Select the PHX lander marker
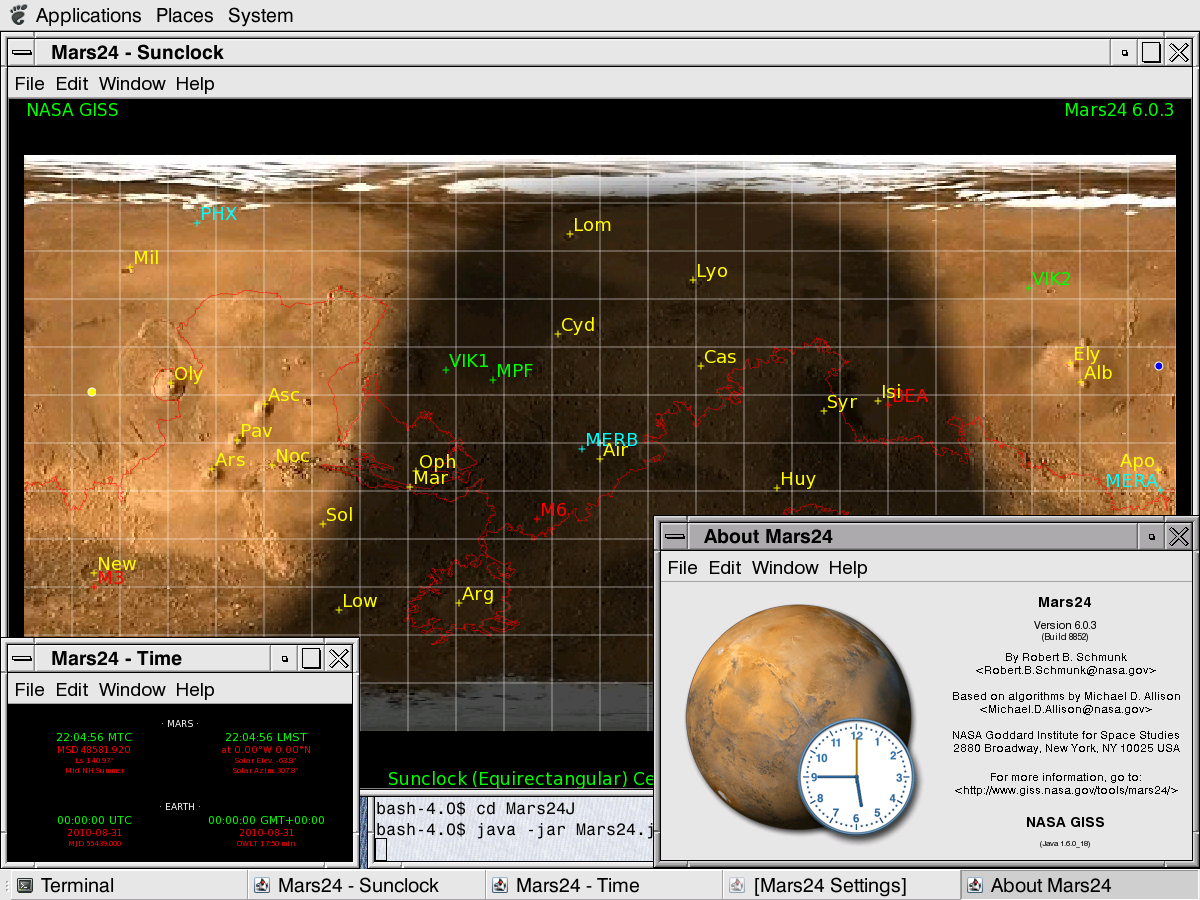The width and height of the screenshot is (1200, 900). coord(197,222)
